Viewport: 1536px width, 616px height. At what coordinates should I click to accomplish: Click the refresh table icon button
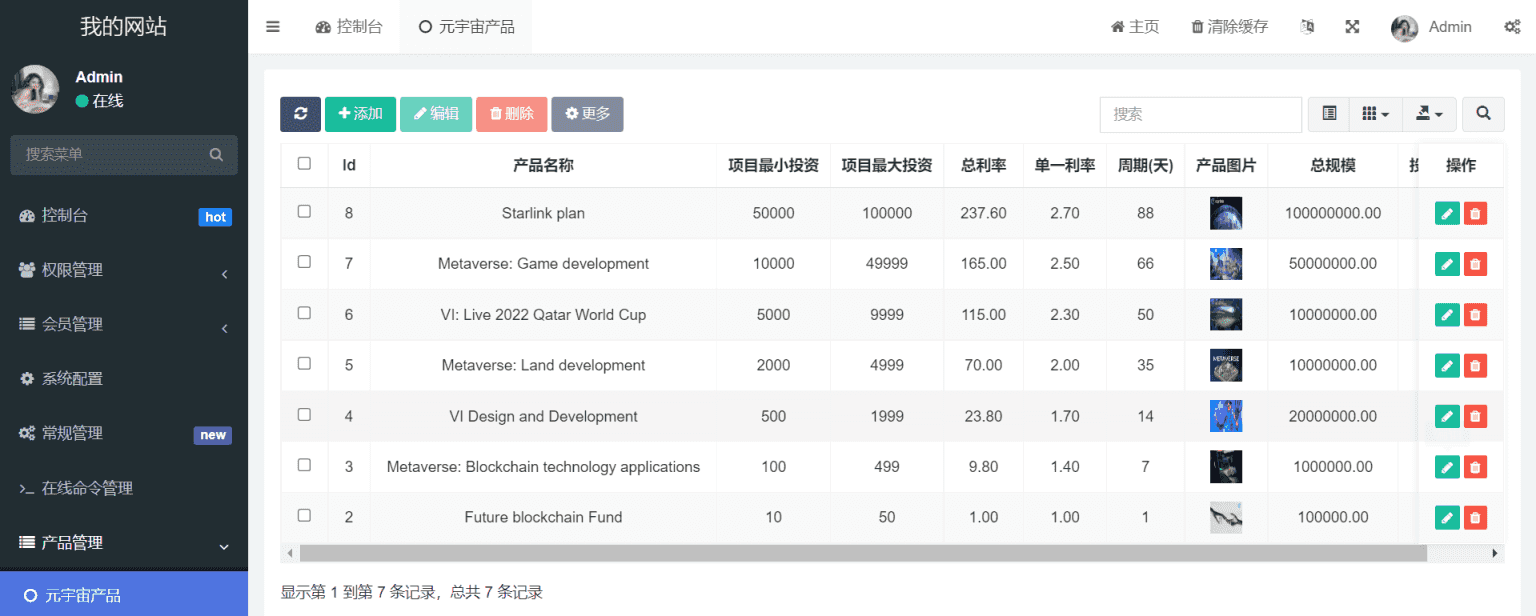tap(300, 114)
